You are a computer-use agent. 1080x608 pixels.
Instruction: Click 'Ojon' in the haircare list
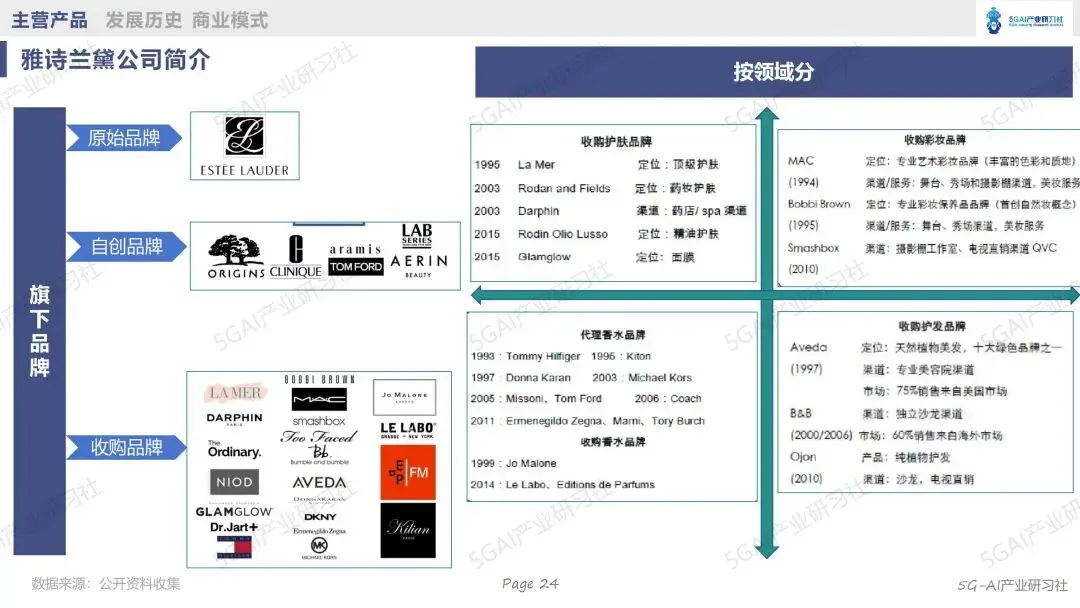point(803,457)
